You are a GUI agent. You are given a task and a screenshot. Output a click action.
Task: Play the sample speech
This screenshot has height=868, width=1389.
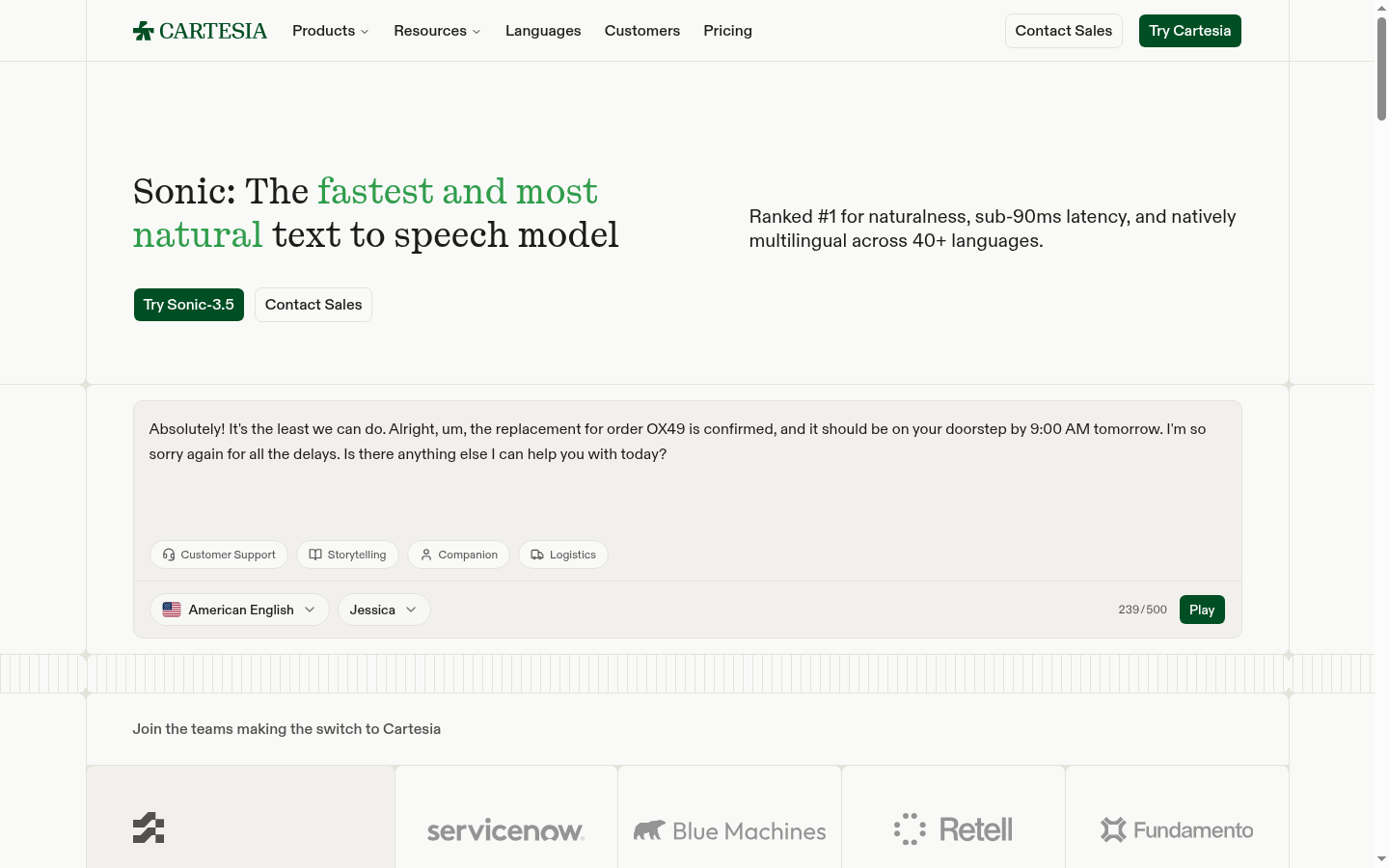pyautogui.click(x=1202, y=610)
